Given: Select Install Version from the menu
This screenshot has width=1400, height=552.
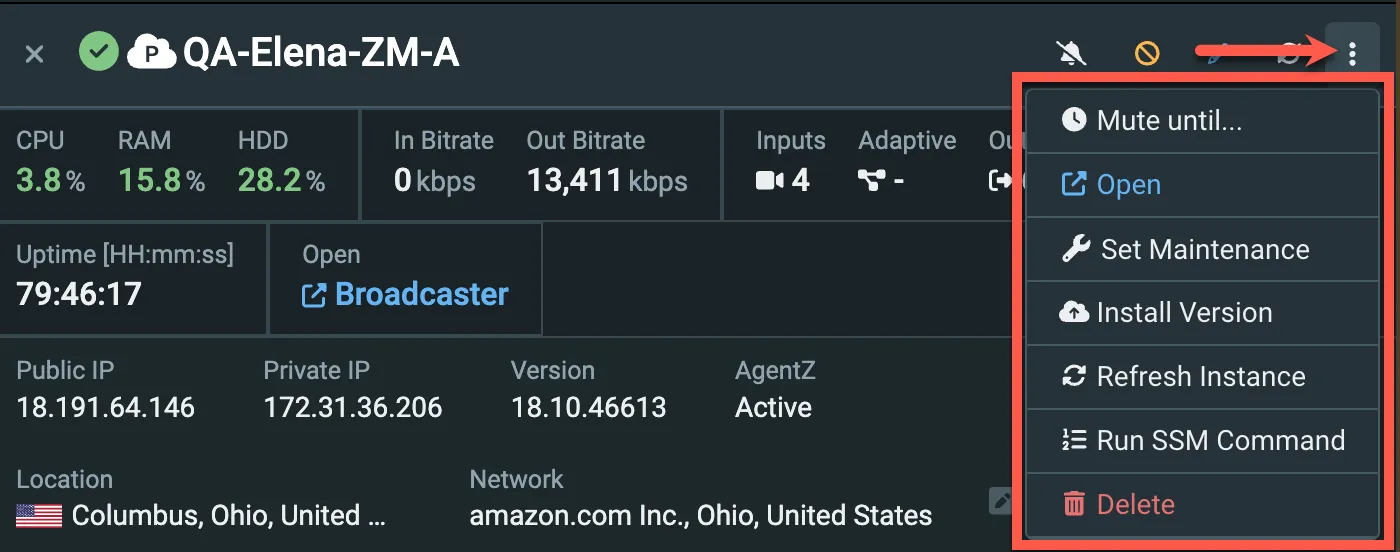Looking at the screenshot, I should [x=1203, y=313].
